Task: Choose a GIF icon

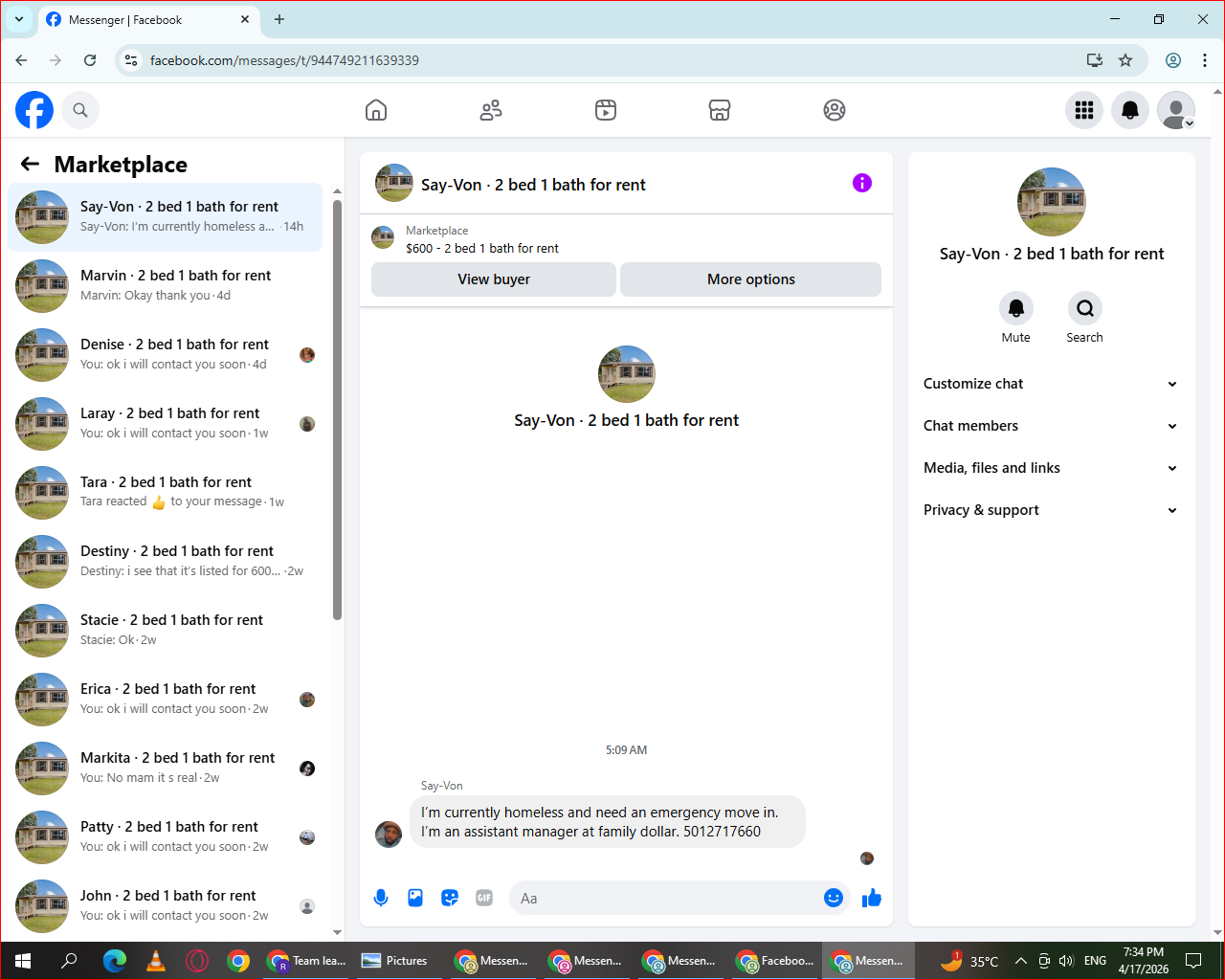Action: click(484, 898)
